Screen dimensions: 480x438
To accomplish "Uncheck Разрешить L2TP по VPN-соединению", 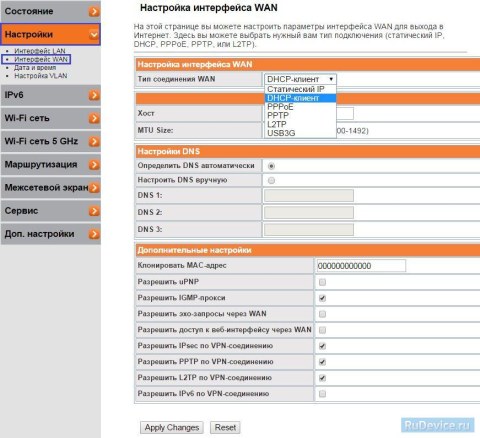I will pyautogui.click(x=322, y=378).
